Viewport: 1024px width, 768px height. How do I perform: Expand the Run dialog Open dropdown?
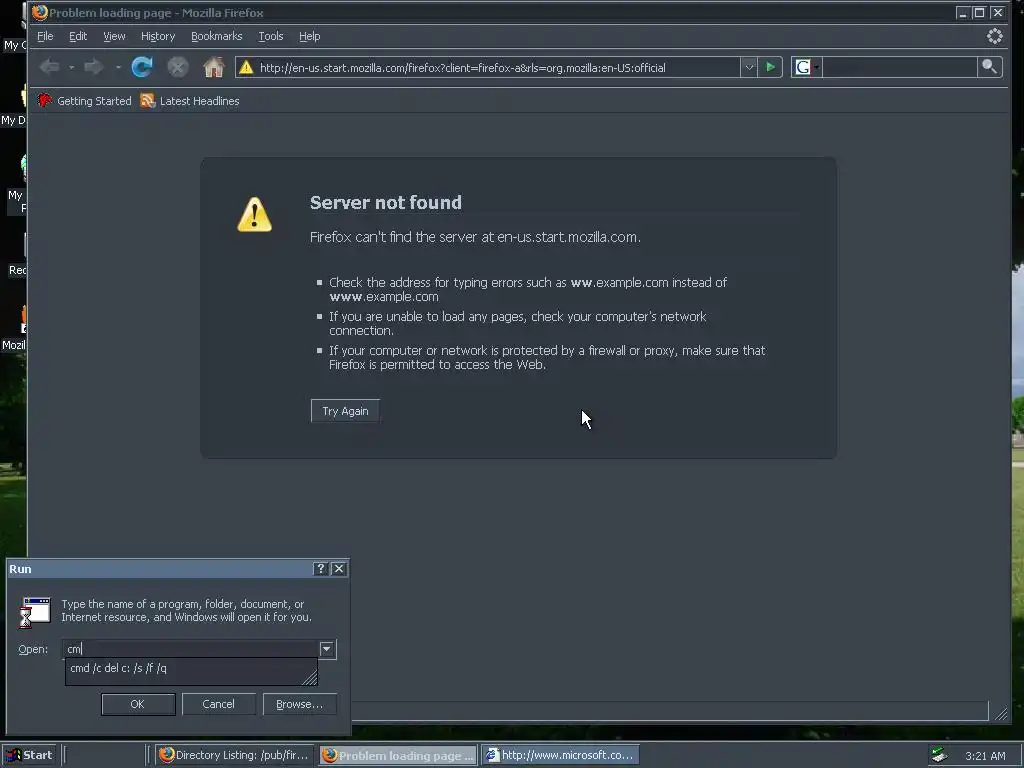point(327,649)
